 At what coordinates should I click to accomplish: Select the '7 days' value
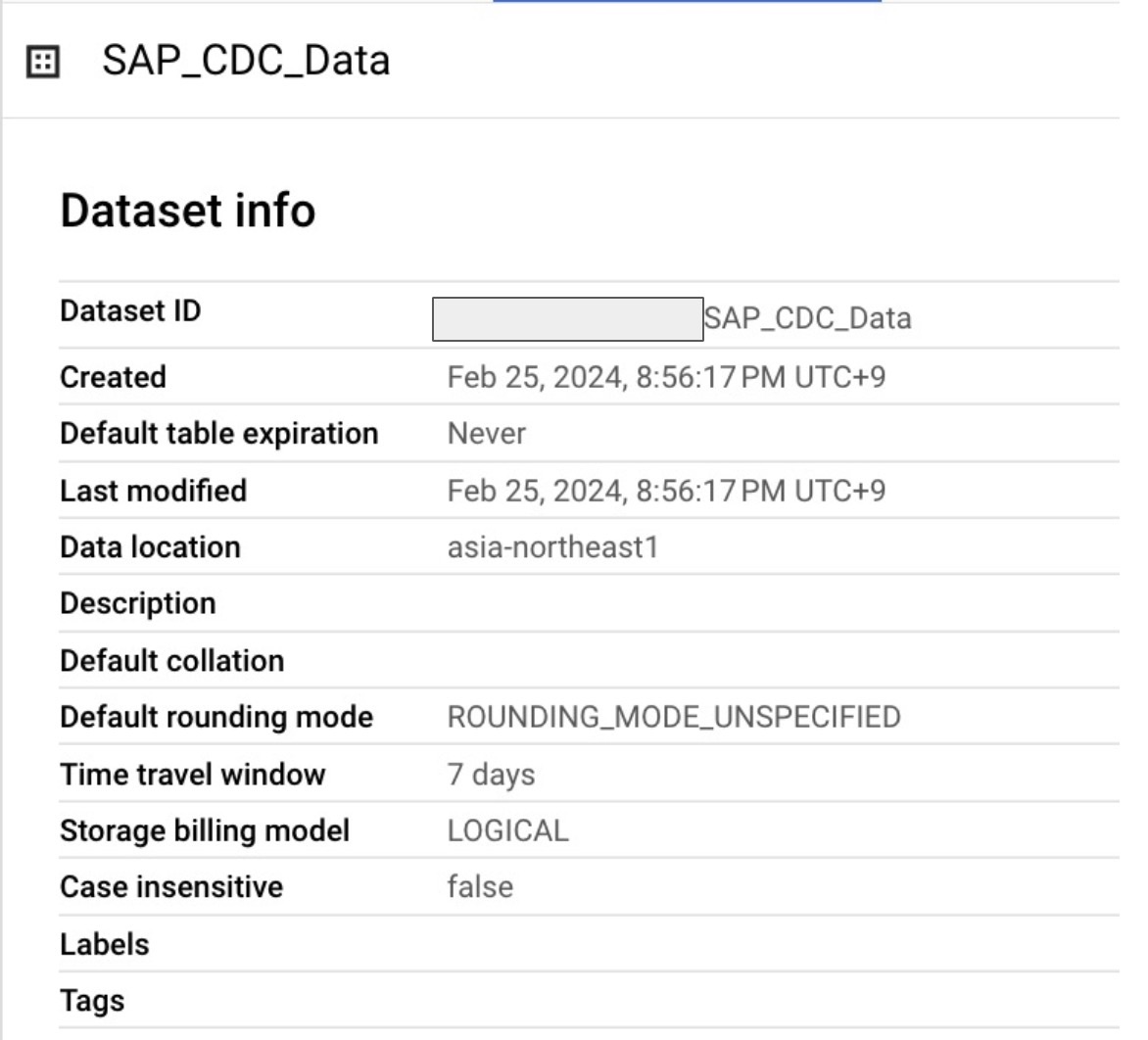tap(492, 775)
